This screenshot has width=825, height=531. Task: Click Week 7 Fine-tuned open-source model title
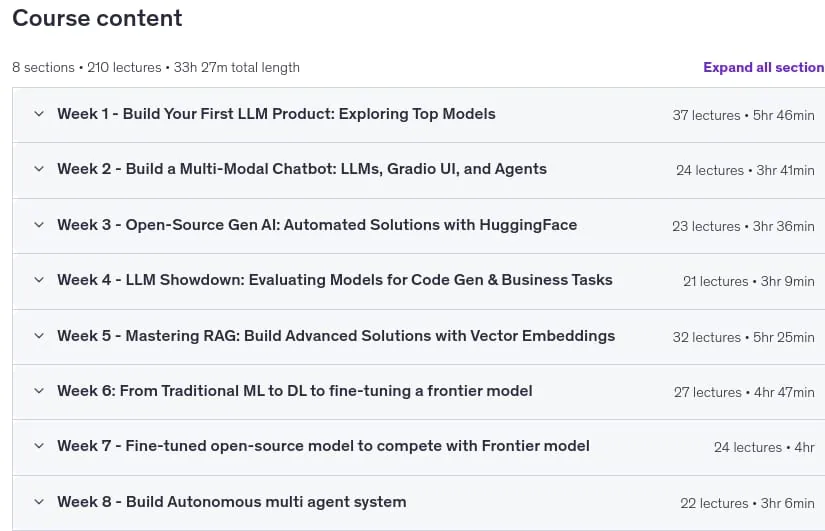tap(323, 446)
